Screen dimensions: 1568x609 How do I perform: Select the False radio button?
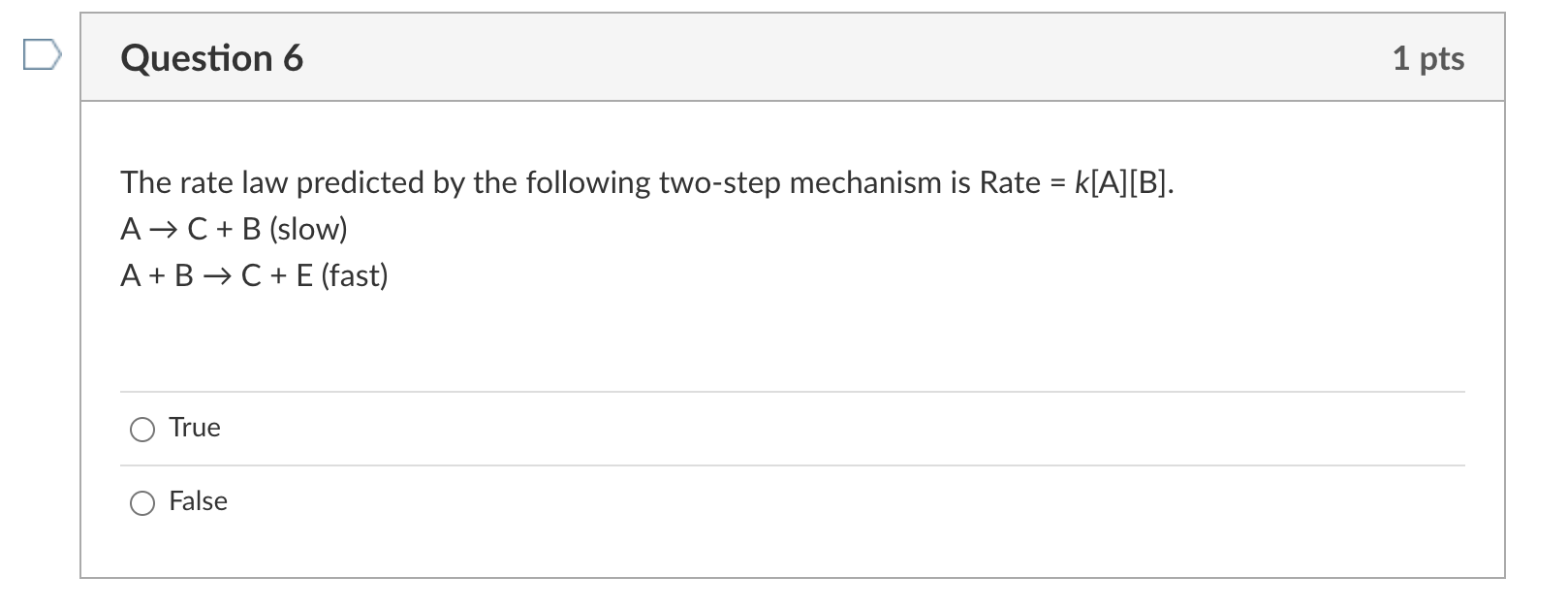pyautogui.click(x=142, y=502)
